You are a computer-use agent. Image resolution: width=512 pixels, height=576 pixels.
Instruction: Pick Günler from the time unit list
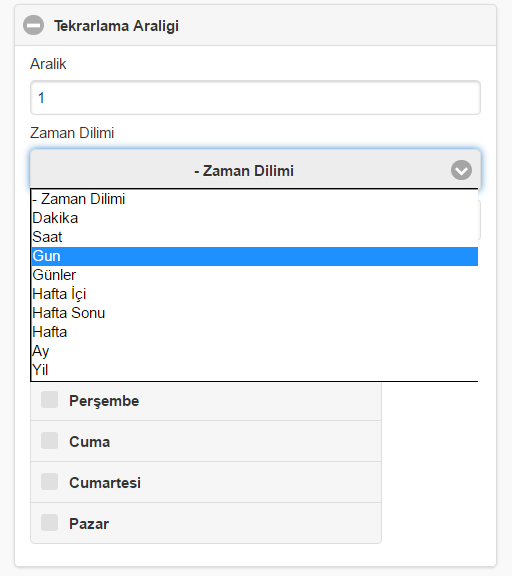click(255, 275)
